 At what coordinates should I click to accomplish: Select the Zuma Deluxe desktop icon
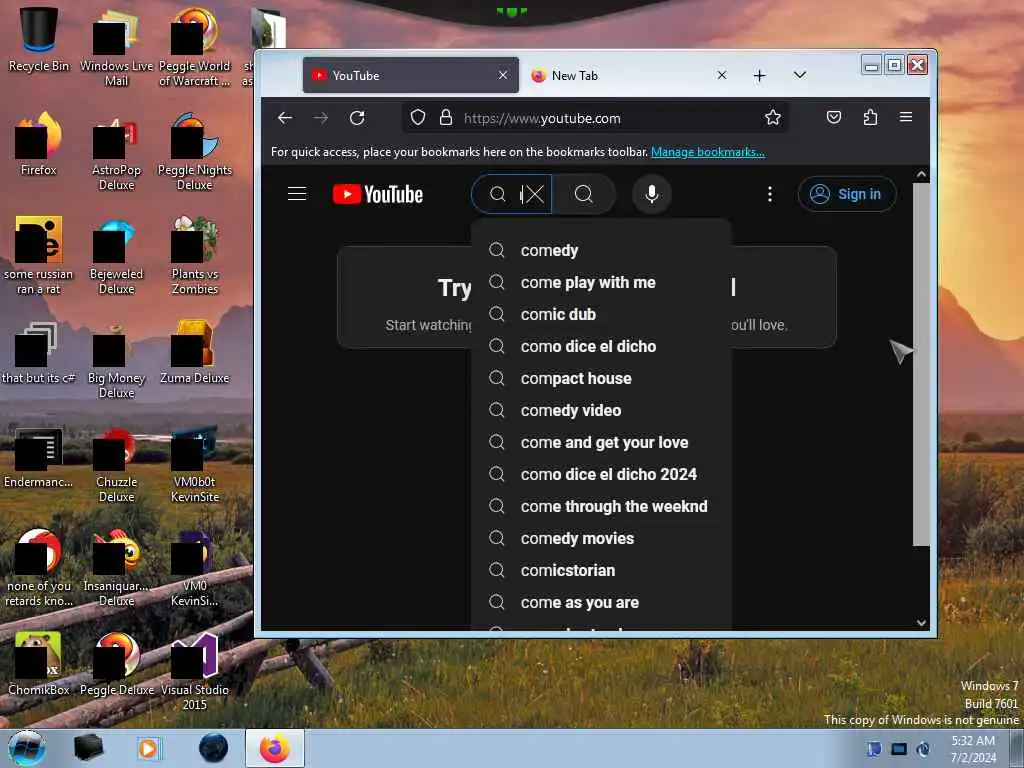click(x=195, y=352)
